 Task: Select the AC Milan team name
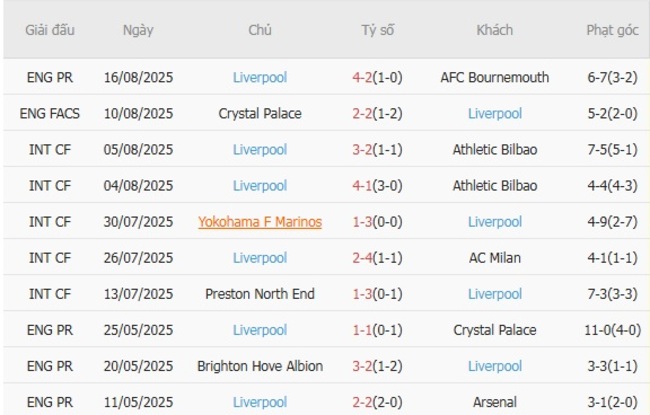[x=494, y=257]
